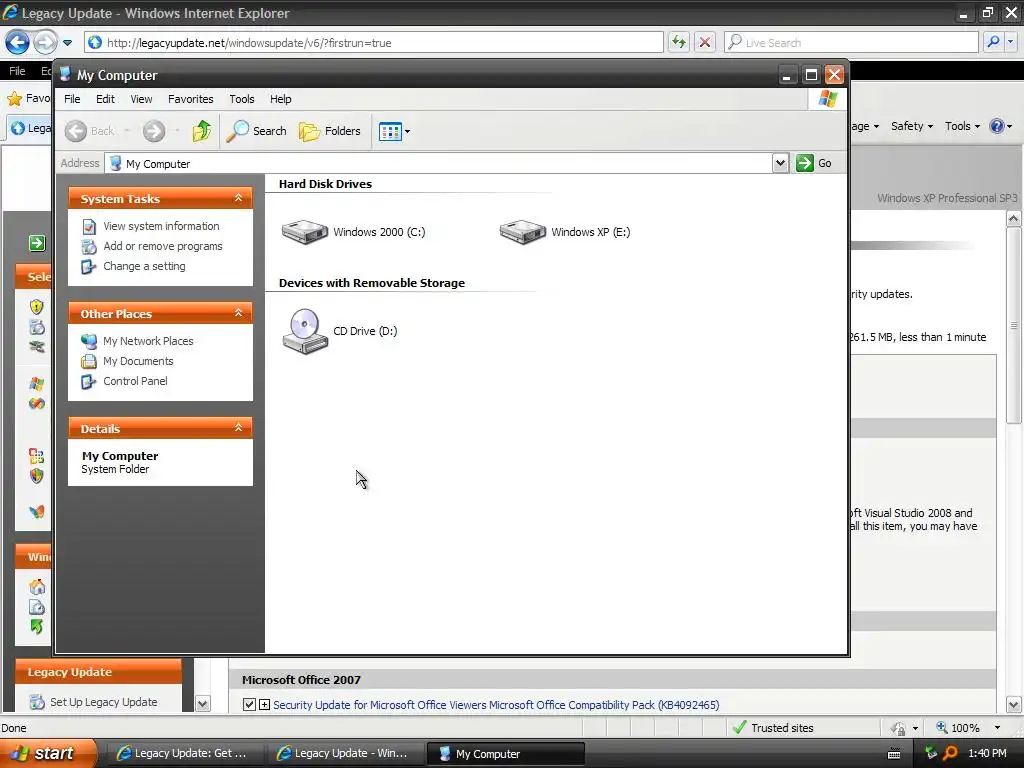This screenshot has height=768, width=1024.
Task: Click the Windows Start button
Action: 48,753
